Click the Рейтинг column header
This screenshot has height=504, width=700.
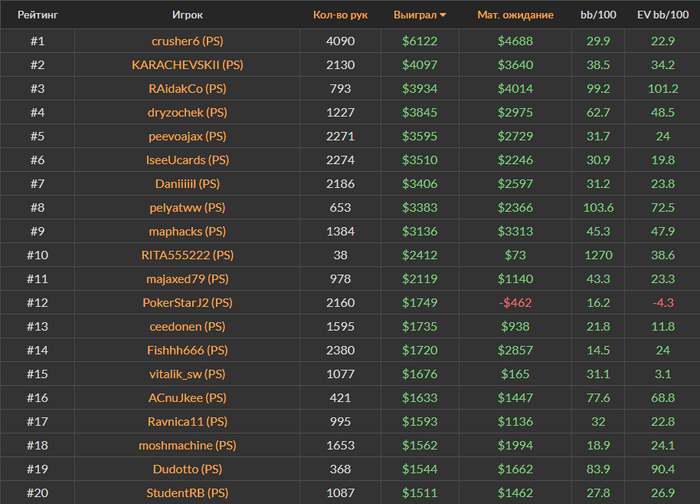(37, 16)
